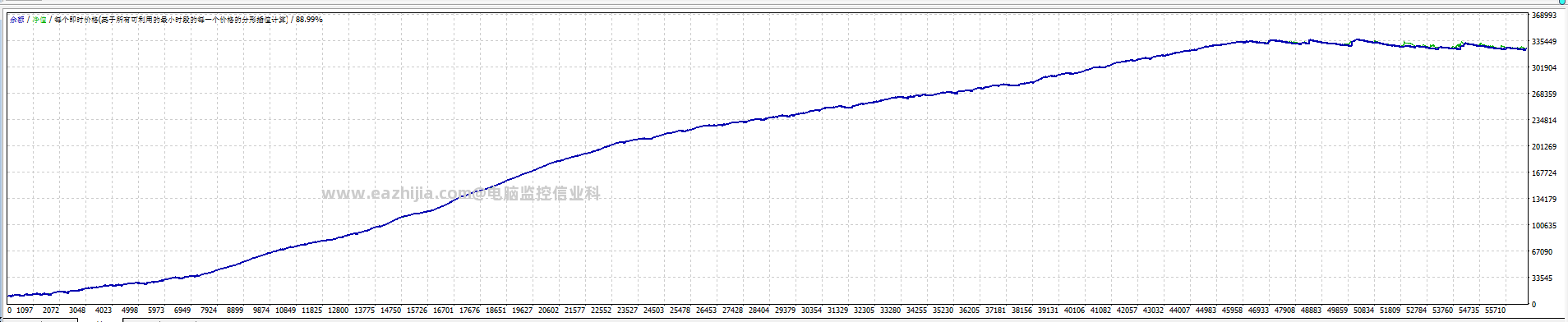Click the 28404 x-axis label
1568x322 pixels.
tap(759, 310)
